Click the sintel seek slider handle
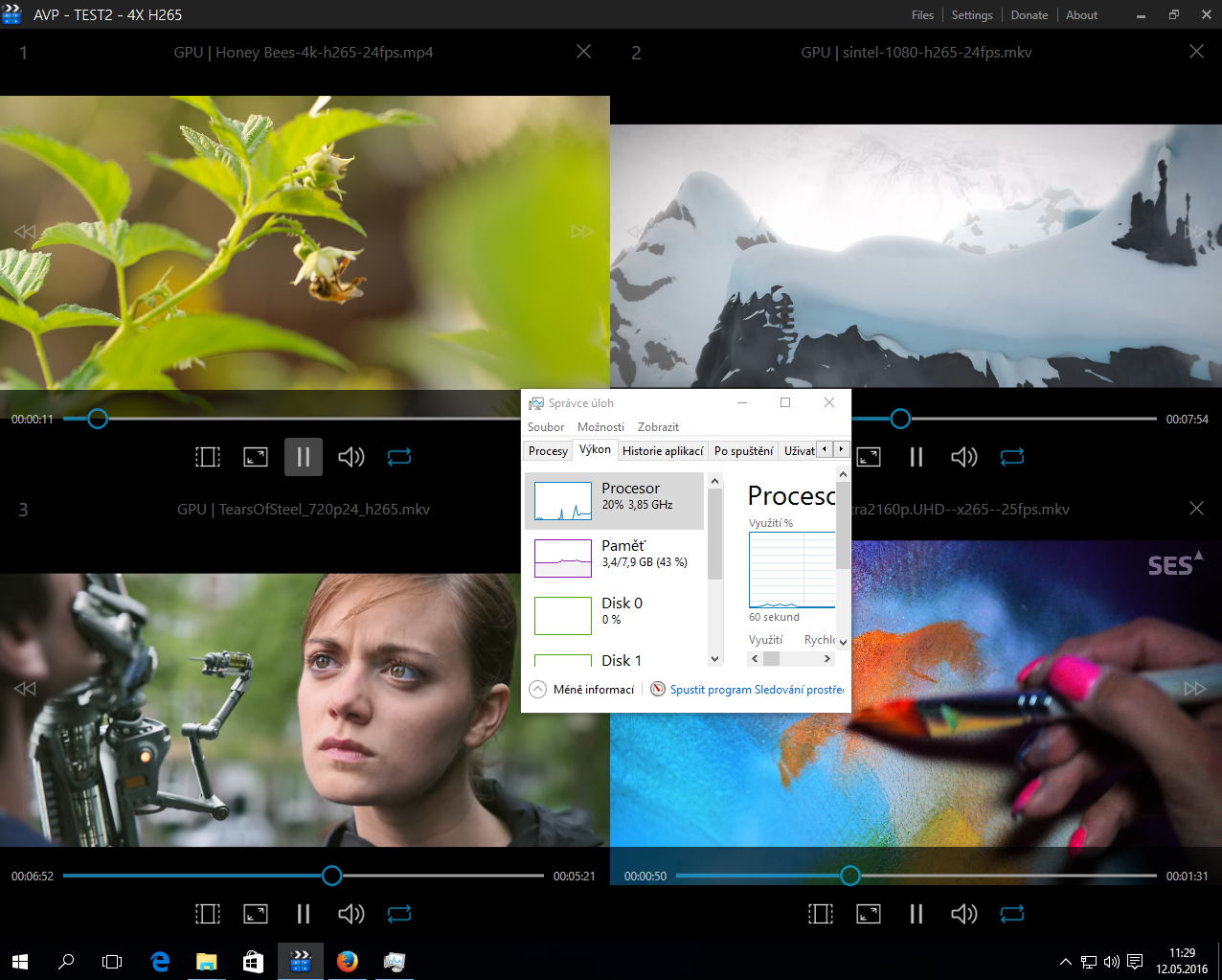This screenshot has width=1222, height=980. [x=900, y=419]
